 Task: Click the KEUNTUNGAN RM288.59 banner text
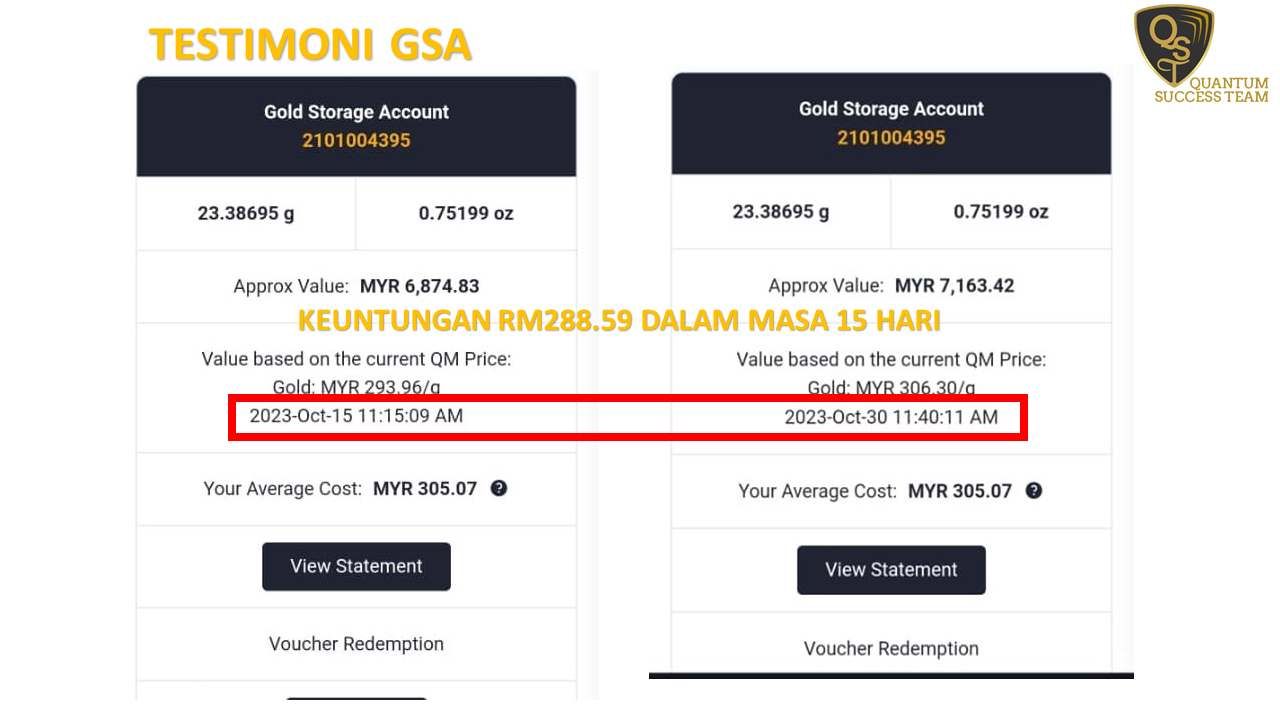(x=619, y=321)
